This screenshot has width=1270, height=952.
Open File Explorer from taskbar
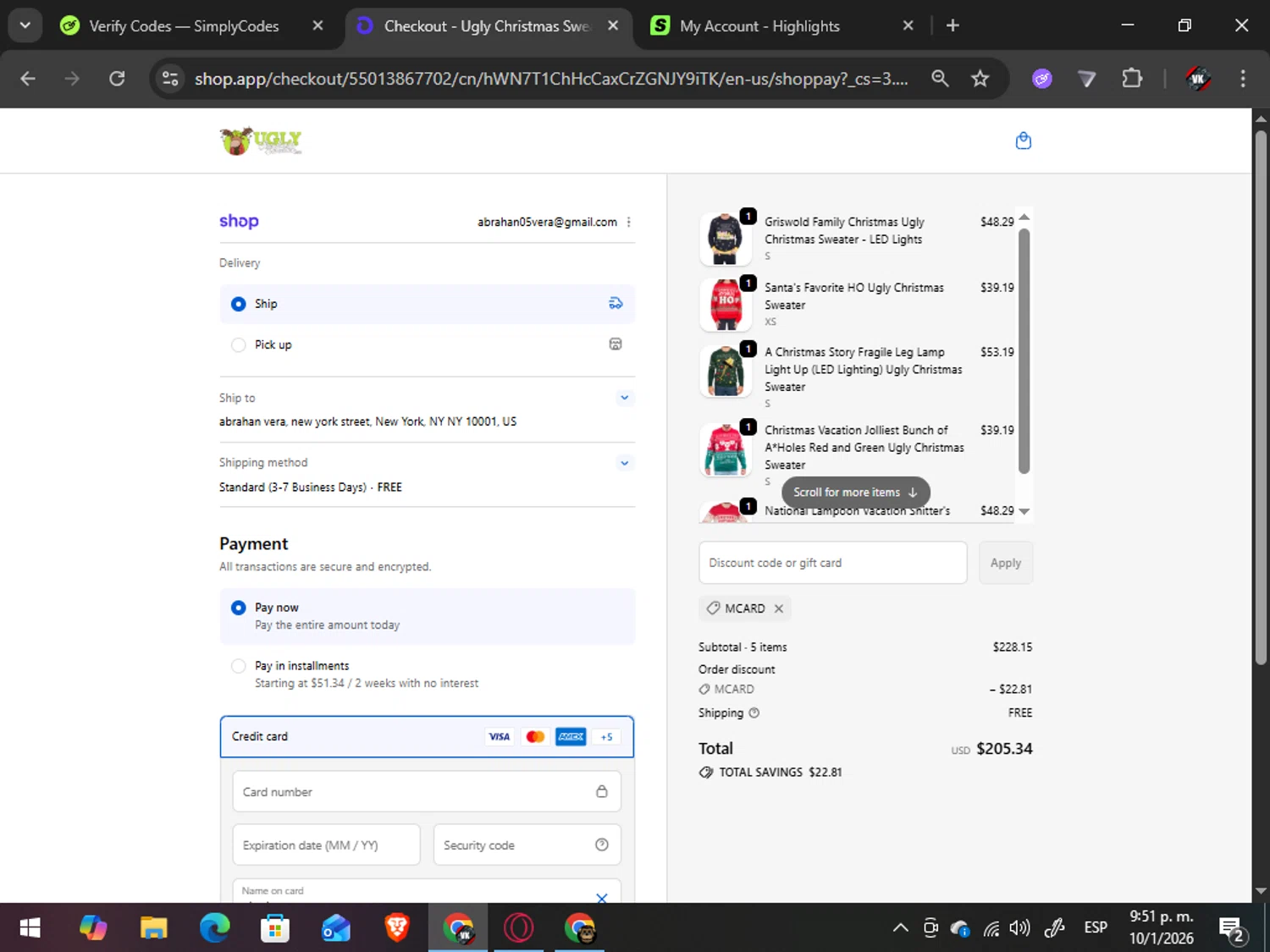153,928
